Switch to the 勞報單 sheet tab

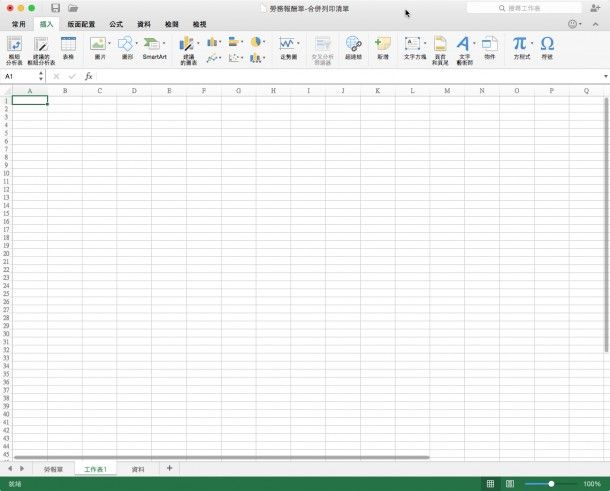pos(53,469)
